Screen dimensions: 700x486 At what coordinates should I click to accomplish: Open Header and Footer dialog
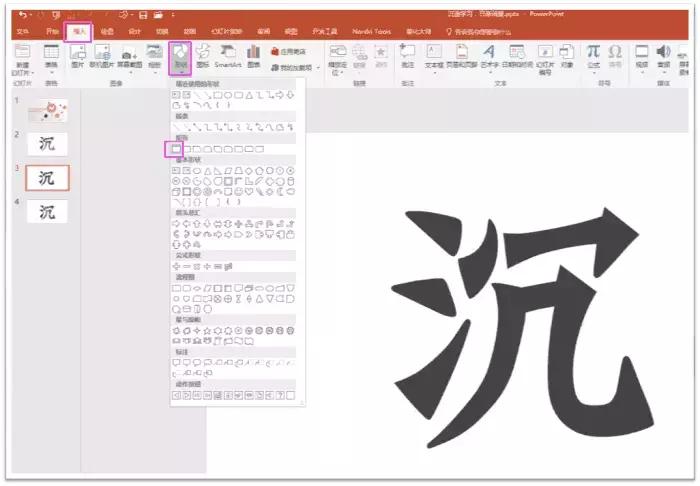point(462,56)
